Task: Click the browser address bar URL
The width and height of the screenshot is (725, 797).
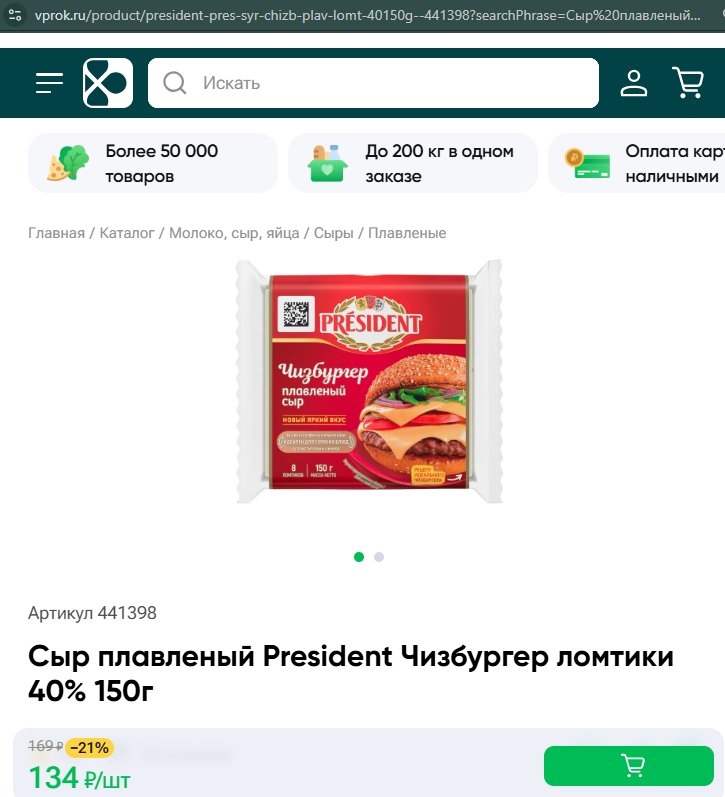Action: pos(367,15)
